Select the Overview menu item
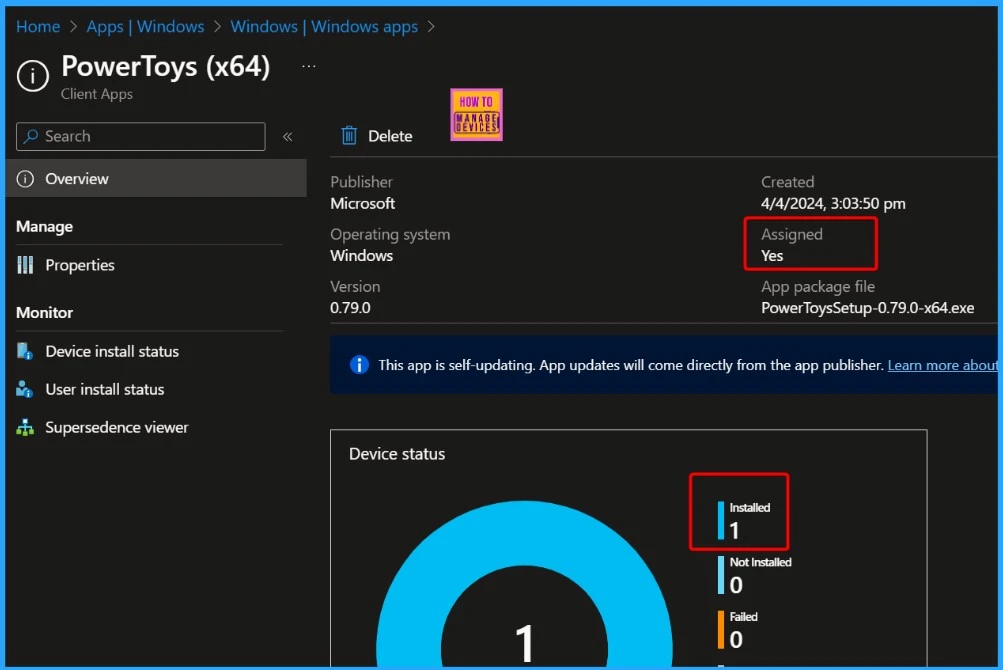The width and height of the screenshot is (1003, 670). pyautogui.click(x=156, y=179)
